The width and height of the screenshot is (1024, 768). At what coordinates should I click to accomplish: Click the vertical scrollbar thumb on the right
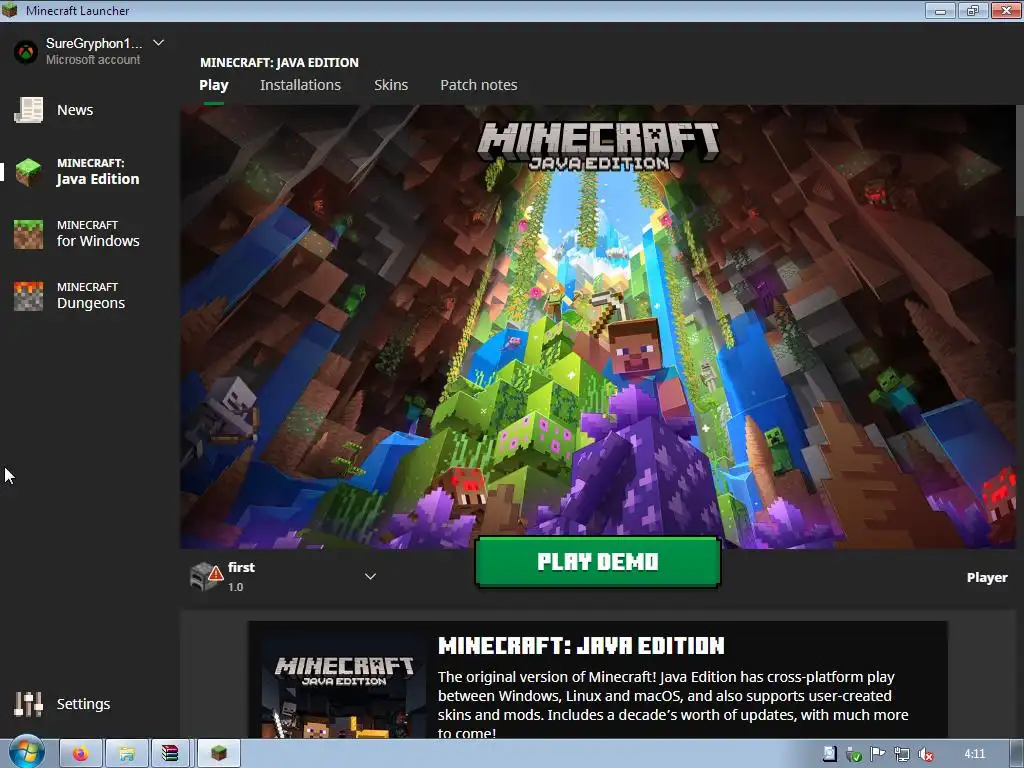1019,160
